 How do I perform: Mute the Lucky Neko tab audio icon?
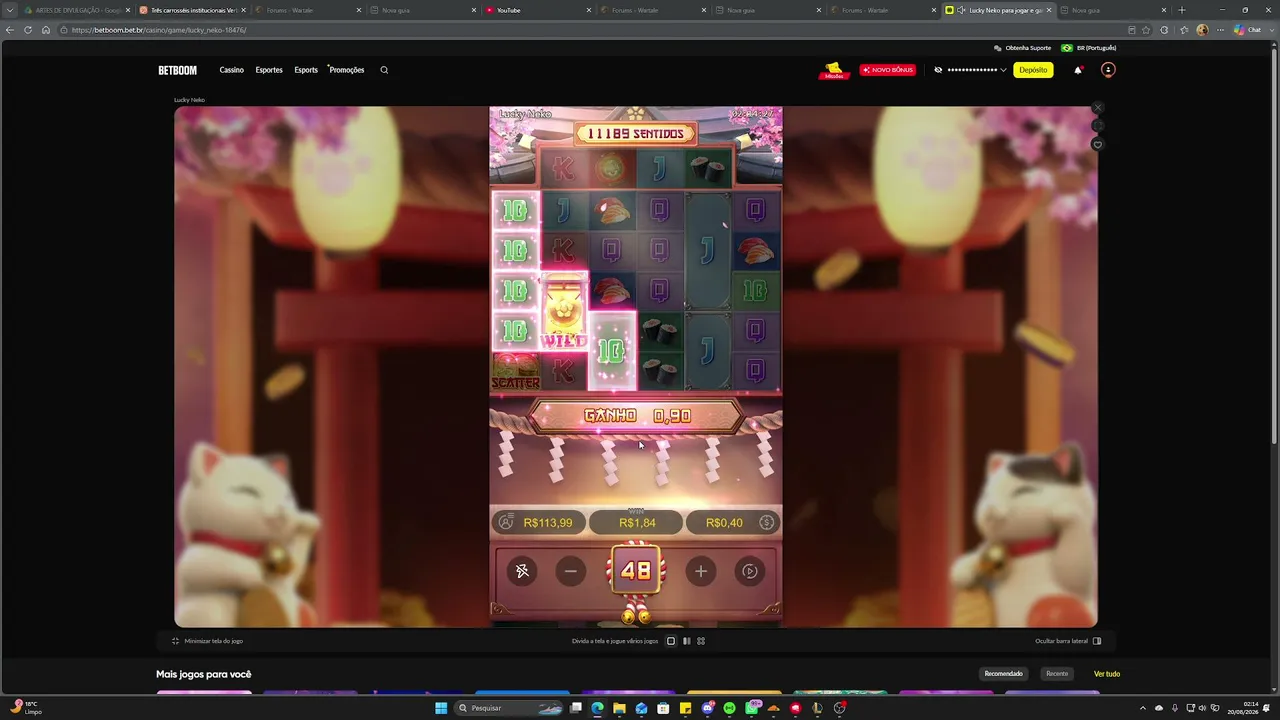961,10
